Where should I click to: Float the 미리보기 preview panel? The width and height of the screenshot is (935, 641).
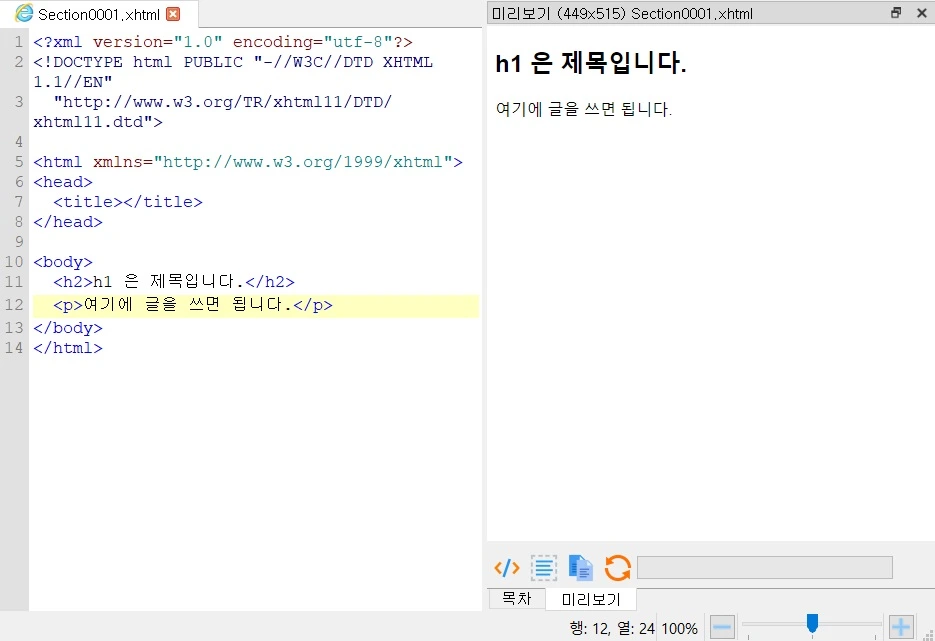(896, 13)
